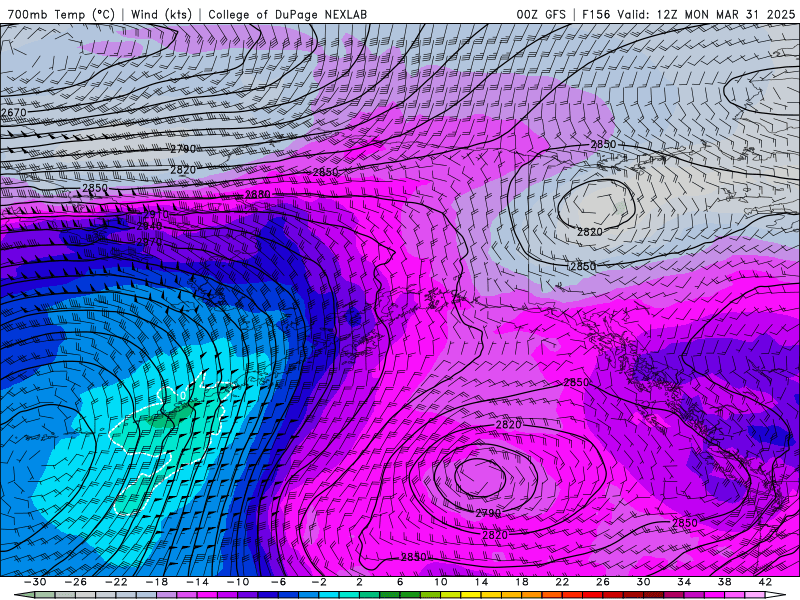Click the 2910 height contour label
The height and width of the screenshot is (600, 800).
(156, 214)
